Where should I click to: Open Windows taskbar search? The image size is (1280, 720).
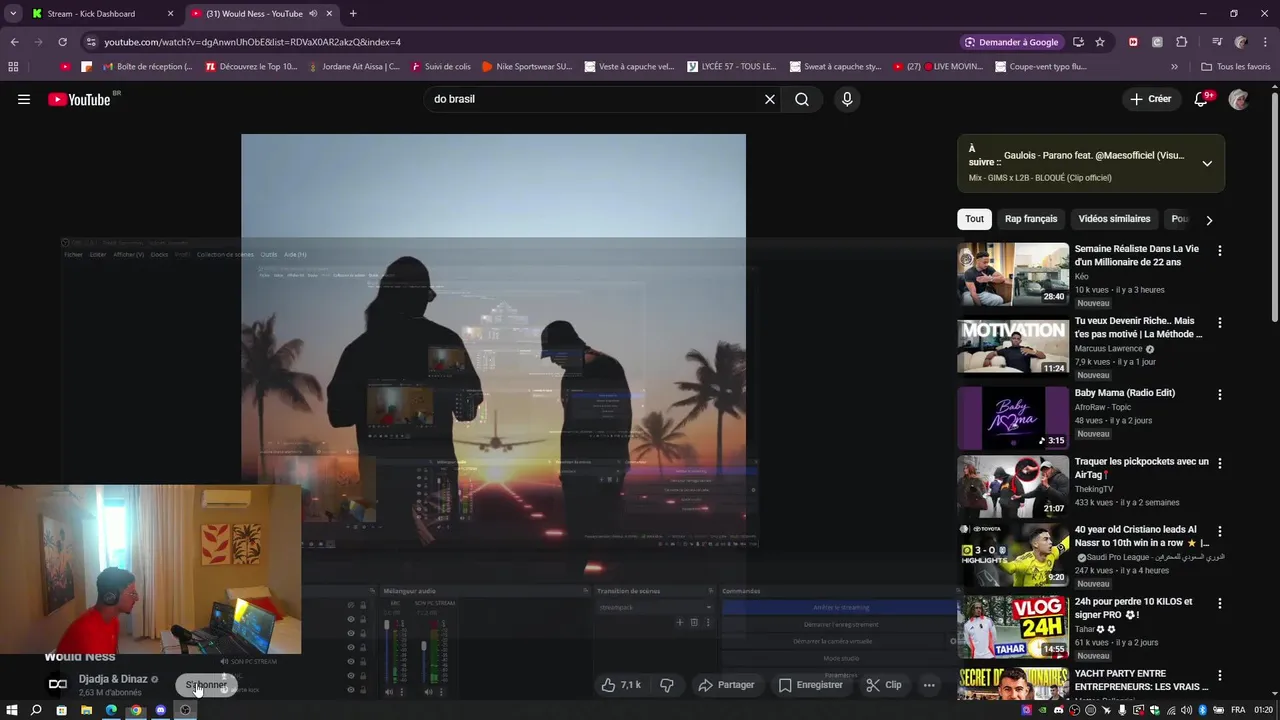pyautogui.click(x=36, y=710)
